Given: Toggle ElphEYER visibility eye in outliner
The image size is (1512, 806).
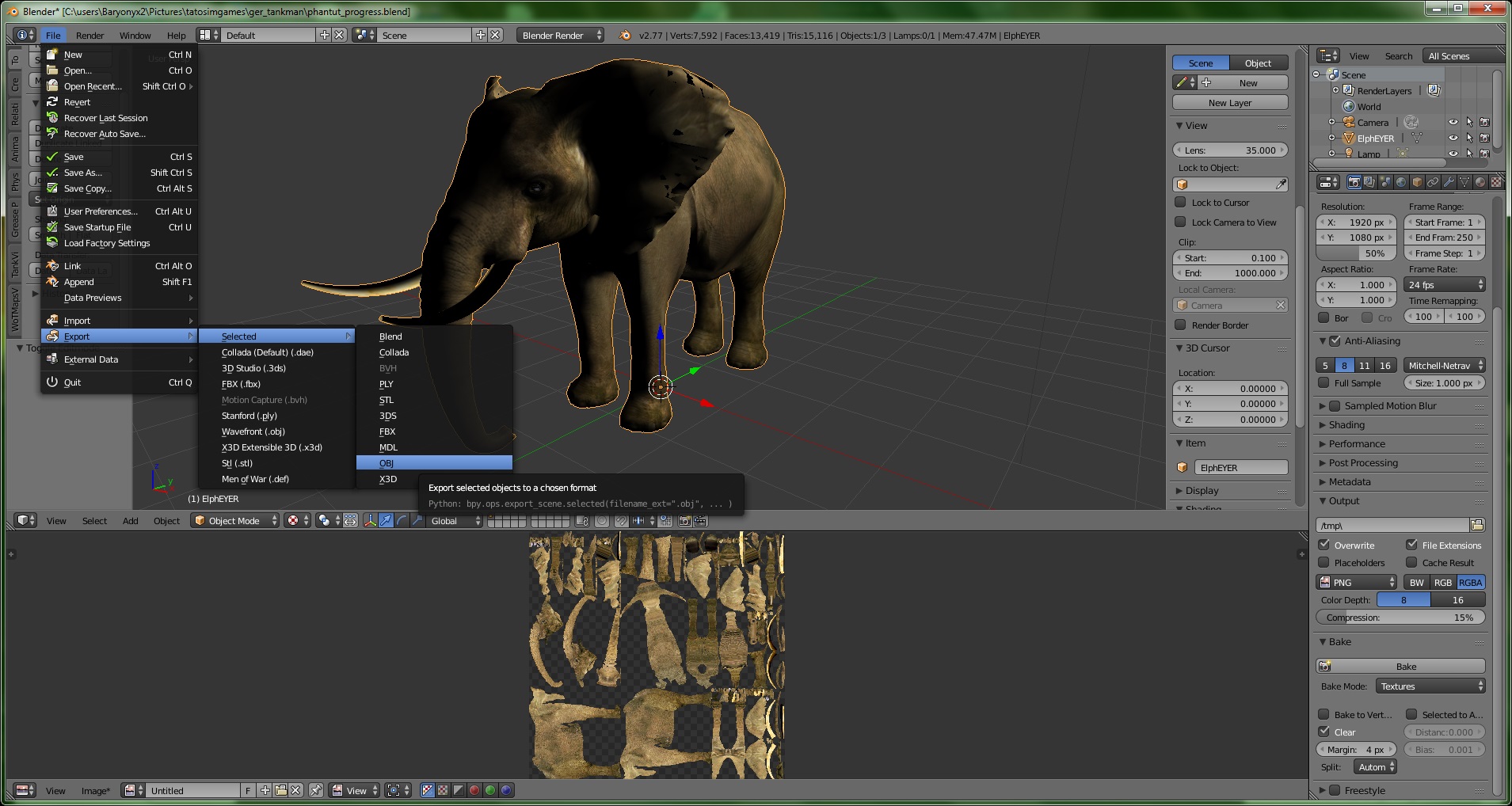Looking at the screenshot, I should [1453, 138].
